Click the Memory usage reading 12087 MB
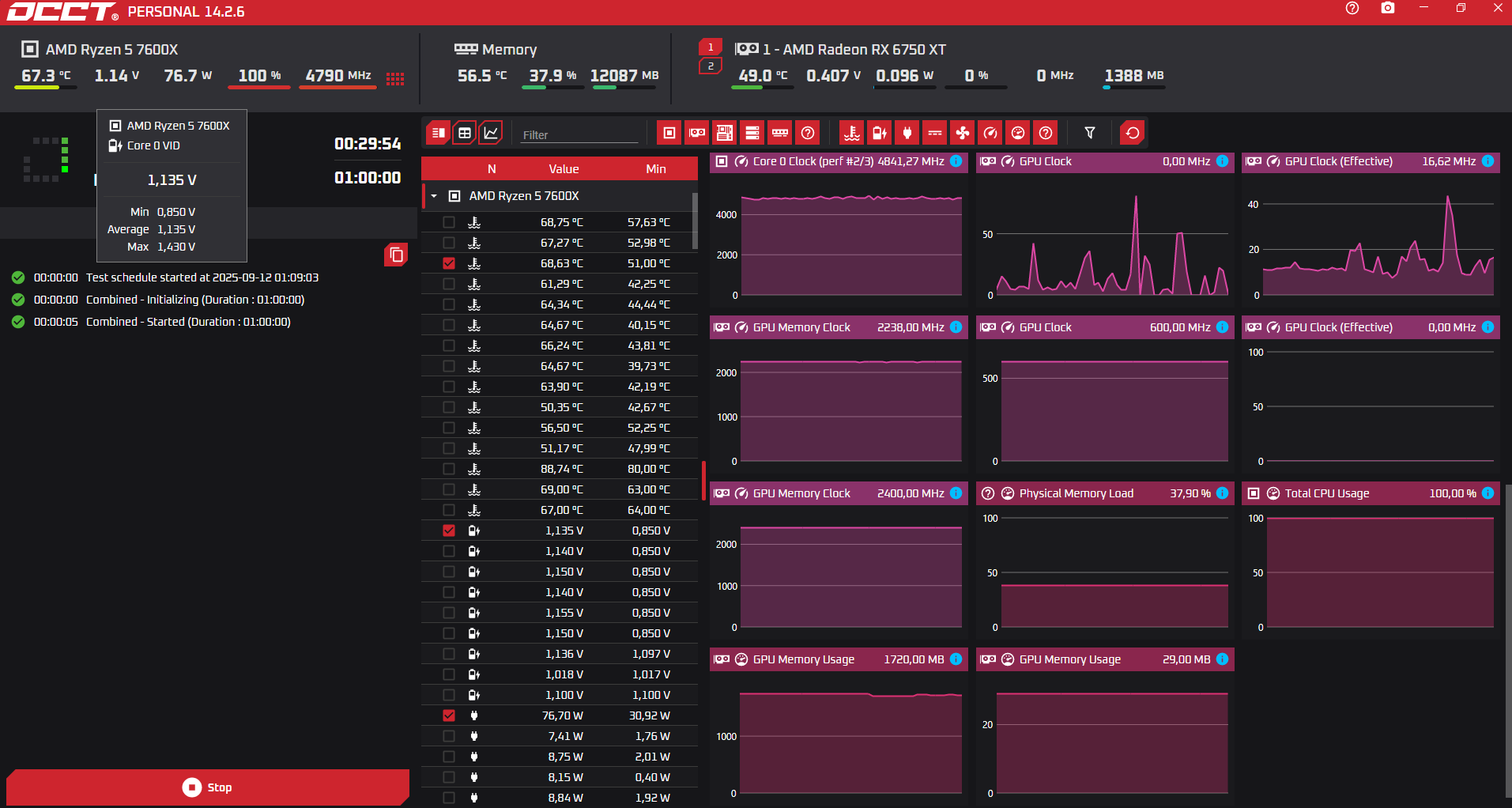The width and height of the screenshot is (1512, 808). (624, 76)
